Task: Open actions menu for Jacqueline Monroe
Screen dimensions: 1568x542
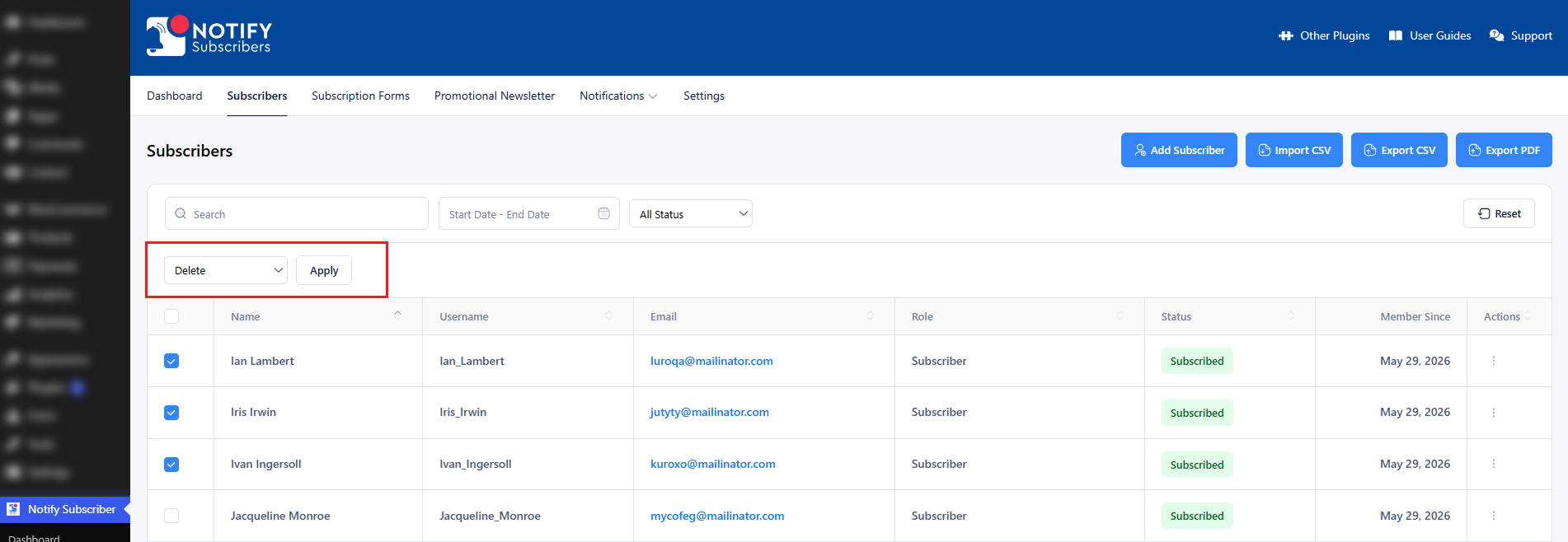Action: [1494, 516]
